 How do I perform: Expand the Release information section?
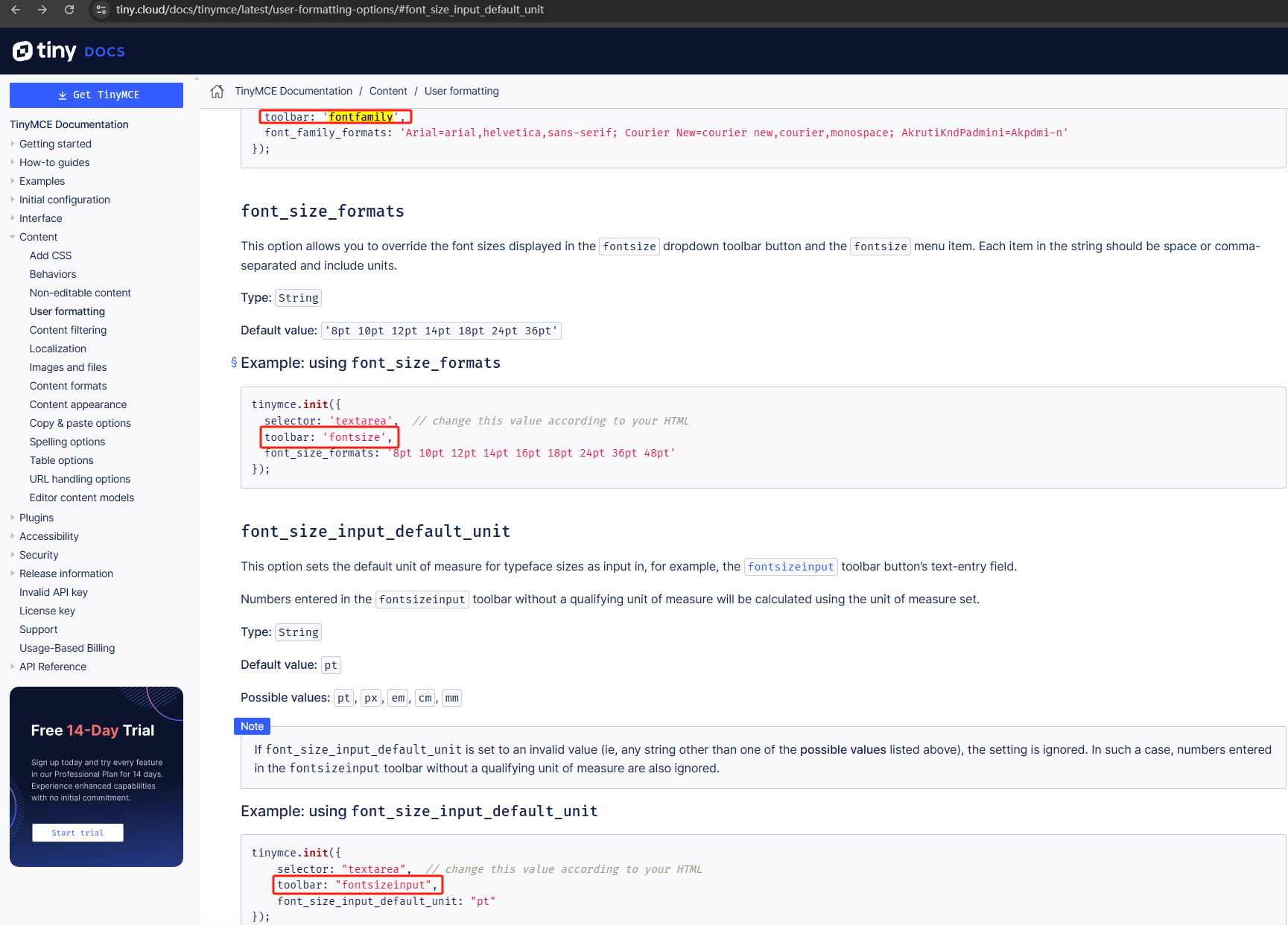pos(13,573)
